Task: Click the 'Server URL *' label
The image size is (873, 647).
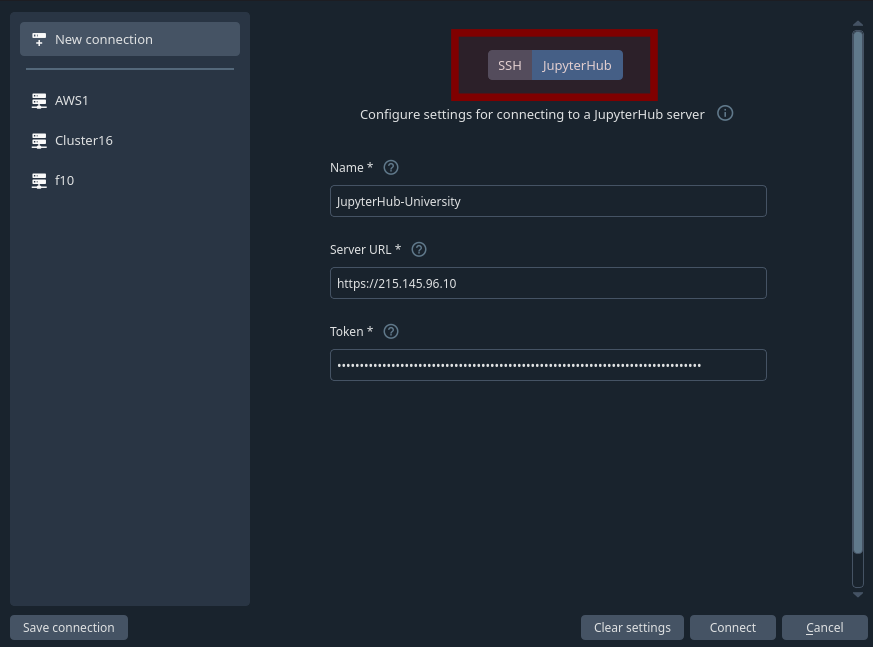Action: click(x=365, y=249)
